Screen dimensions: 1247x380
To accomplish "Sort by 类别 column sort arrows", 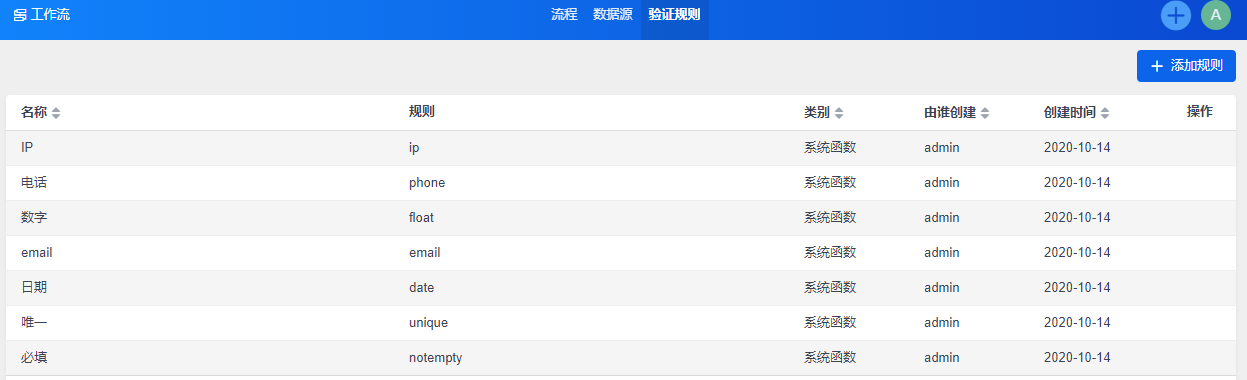I will [x=839, y=113].
